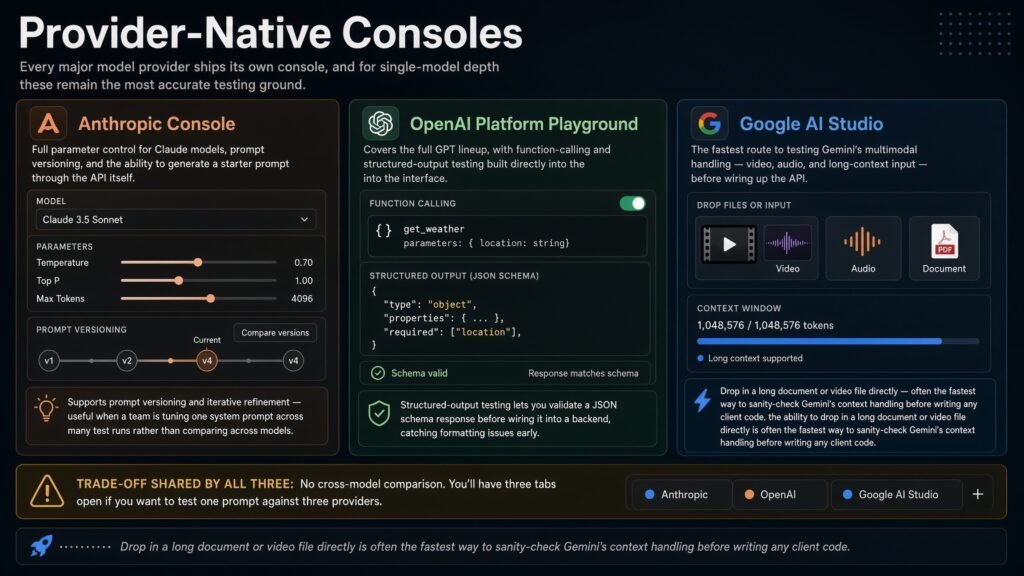
Task: Click the OpenAI Platform Playground heading
Action: [x=524, y=123]
